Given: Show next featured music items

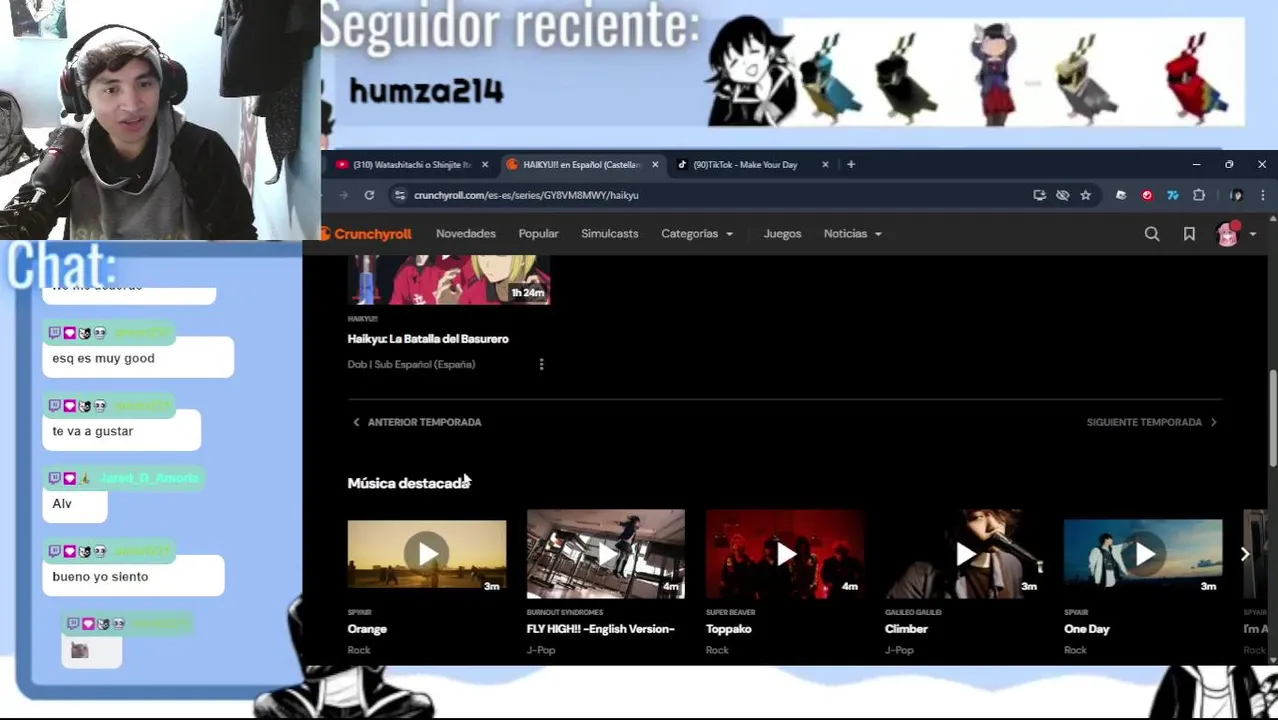Looking at the screenshot, I should (x=1245, y=554).
